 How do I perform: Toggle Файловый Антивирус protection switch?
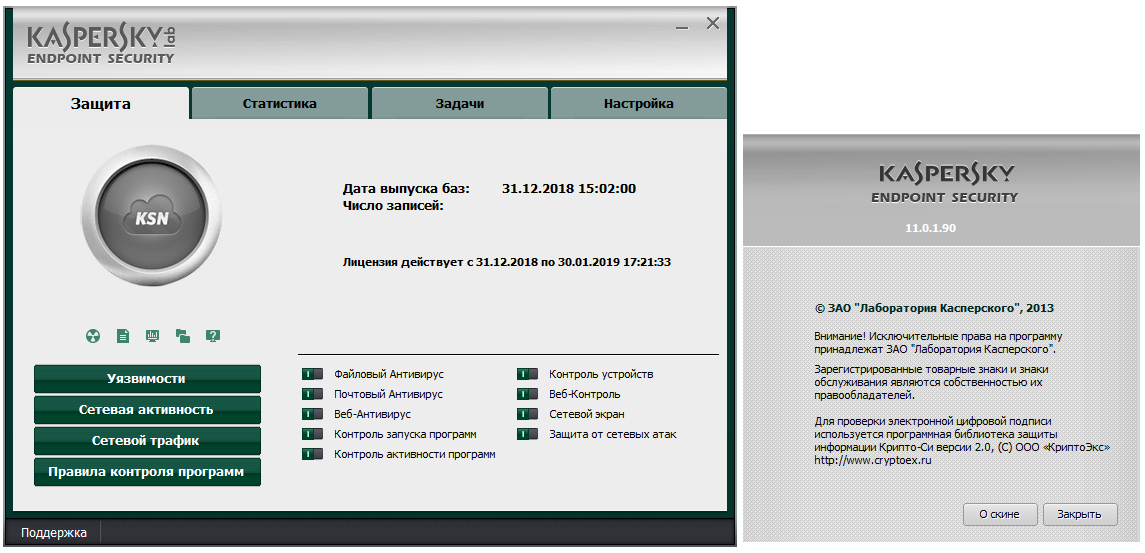pyautogui.click(x=312, y=374)
